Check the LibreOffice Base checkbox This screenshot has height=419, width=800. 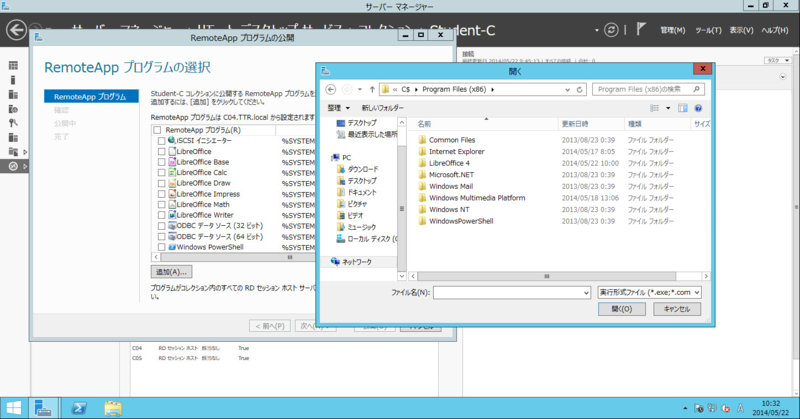162,162
